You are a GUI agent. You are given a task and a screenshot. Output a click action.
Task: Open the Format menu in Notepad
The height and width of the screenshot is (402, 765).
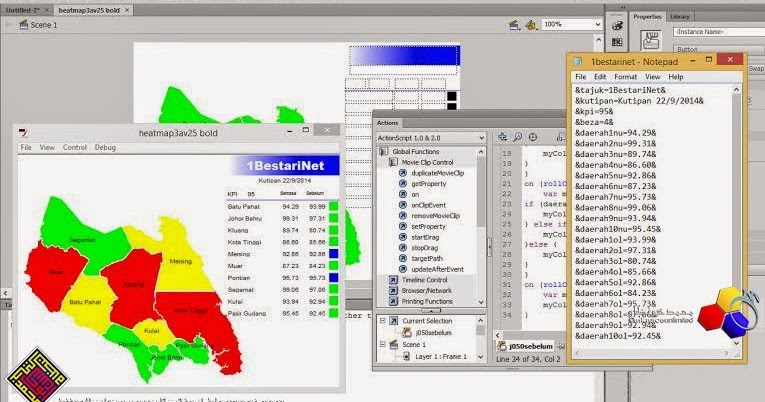[x=625, y=77]
